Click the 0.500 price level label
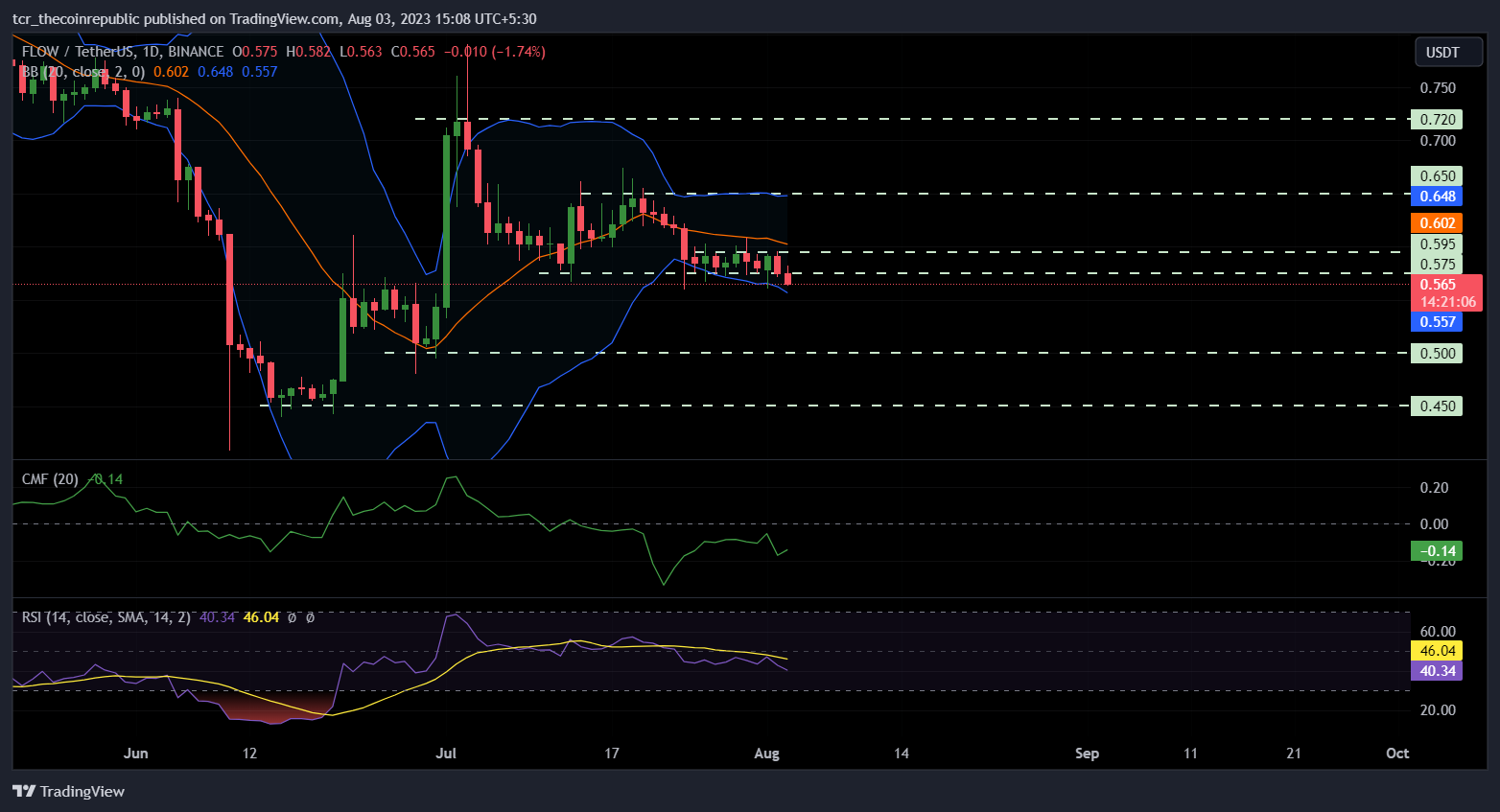This screenshot has width=1500, height=812. pyautogui.click(x=1437, y=354)
